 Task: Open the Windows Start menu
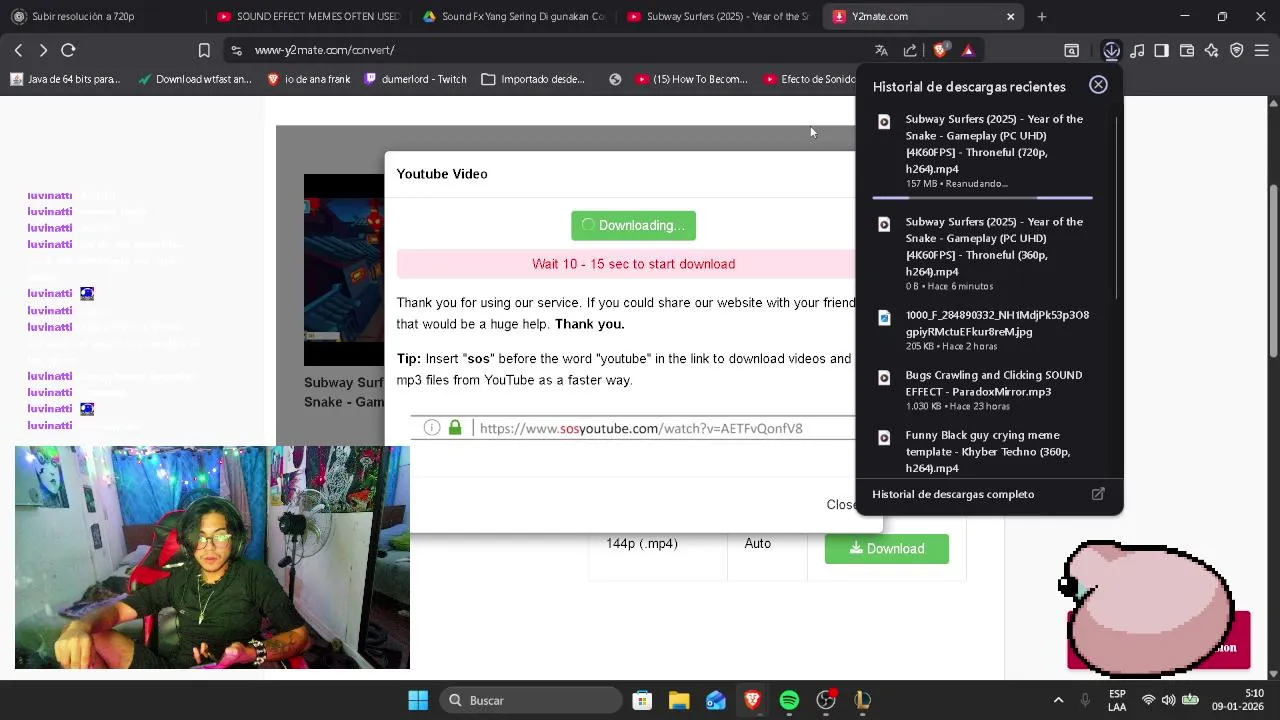click(x=418, y=700)
